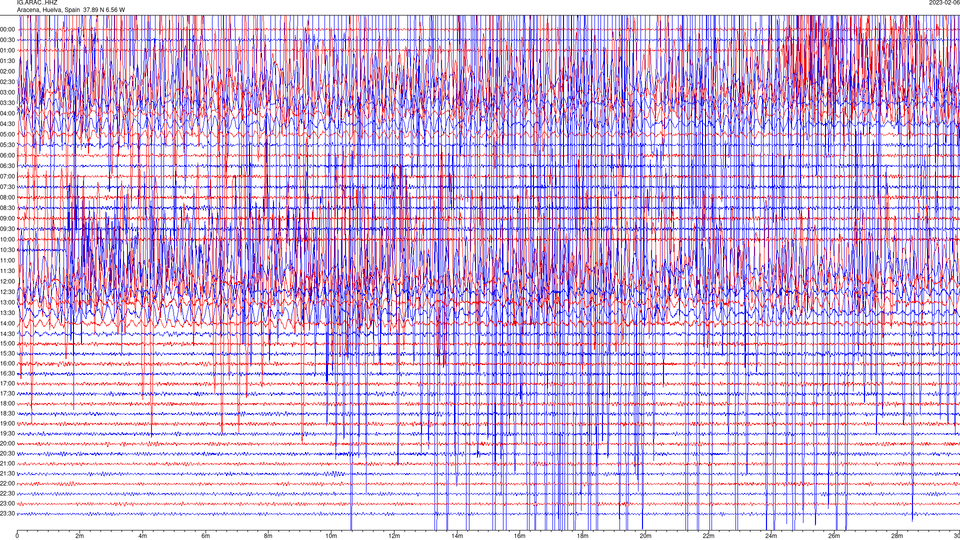Select the 04:00 trace time label

point(7,113)
